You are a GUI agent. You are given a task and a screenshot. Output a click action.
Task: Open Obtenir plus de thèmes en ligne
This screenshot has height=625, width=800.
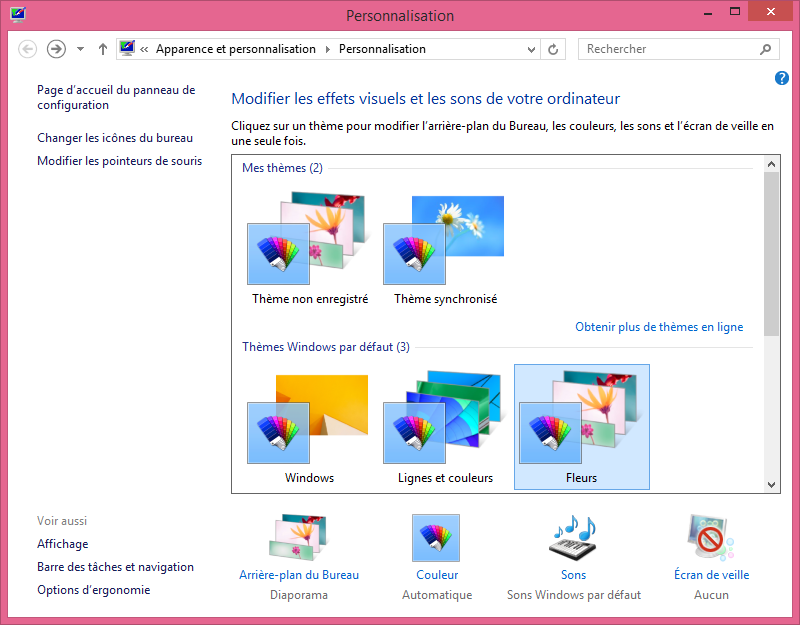coord(659,327)
